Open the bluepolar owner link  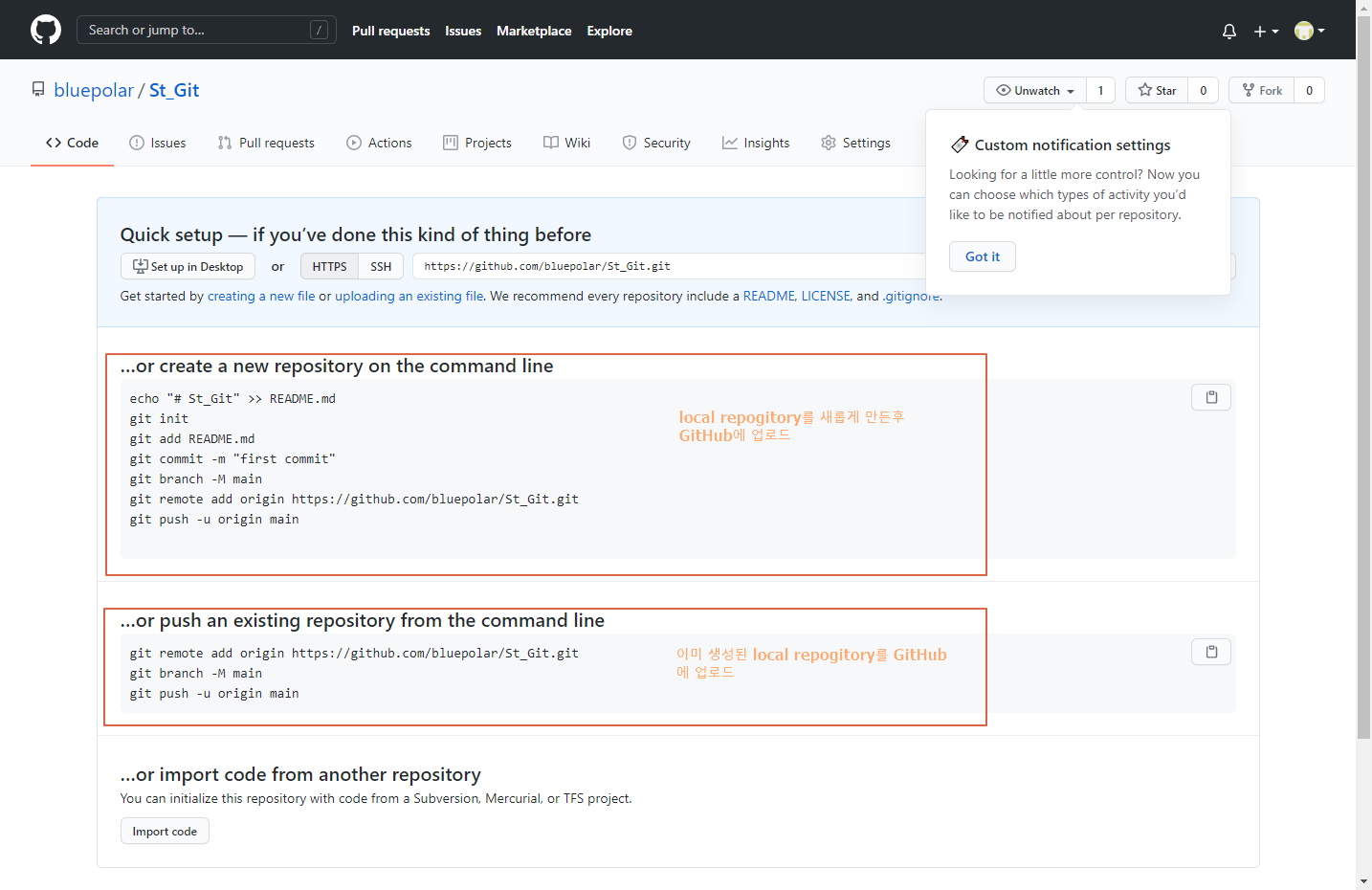point(94,90)
